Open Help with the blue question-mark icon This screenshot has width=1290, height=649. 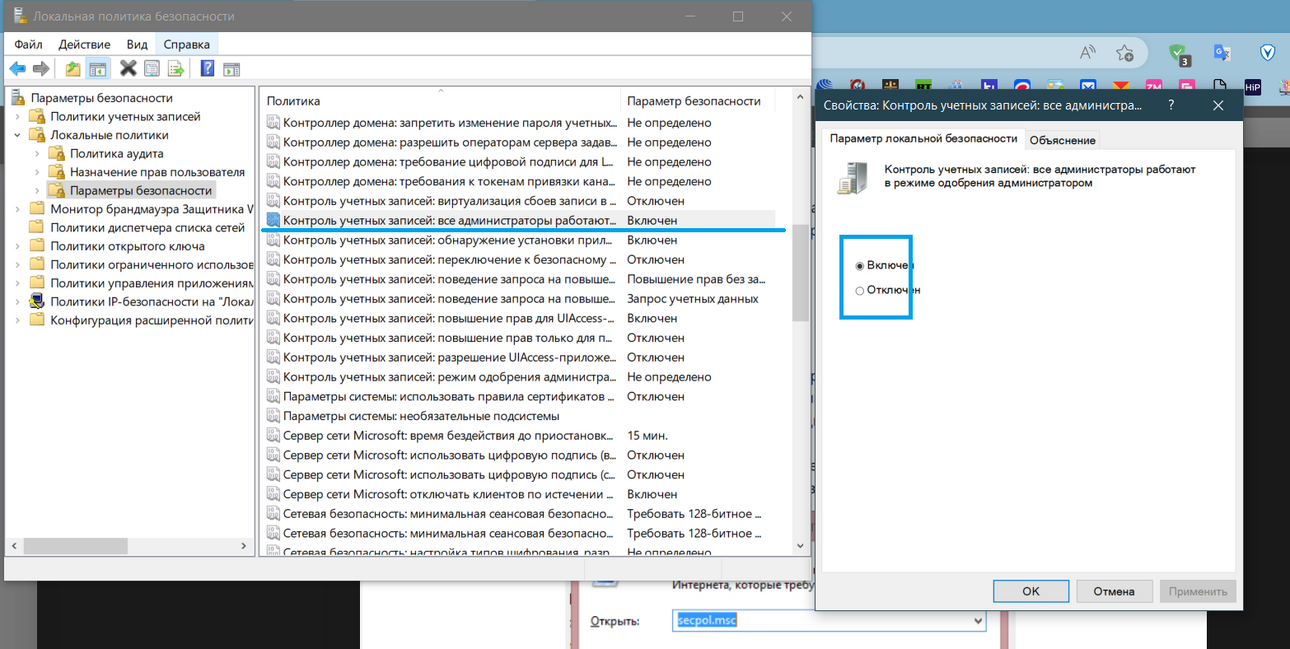pos(207,68)
